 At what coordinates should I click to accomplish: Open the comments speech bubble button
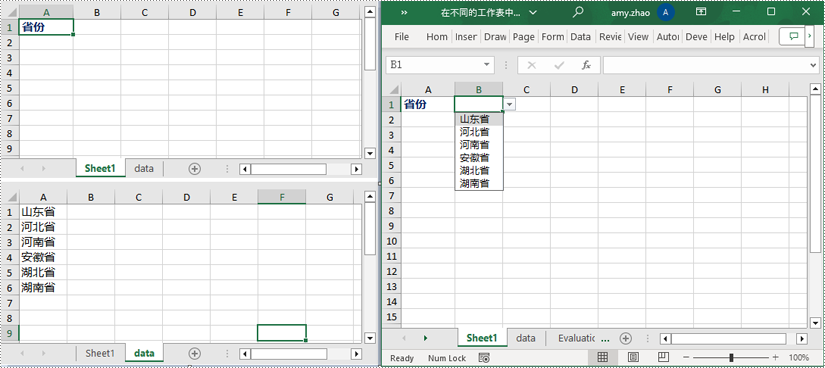794,36
